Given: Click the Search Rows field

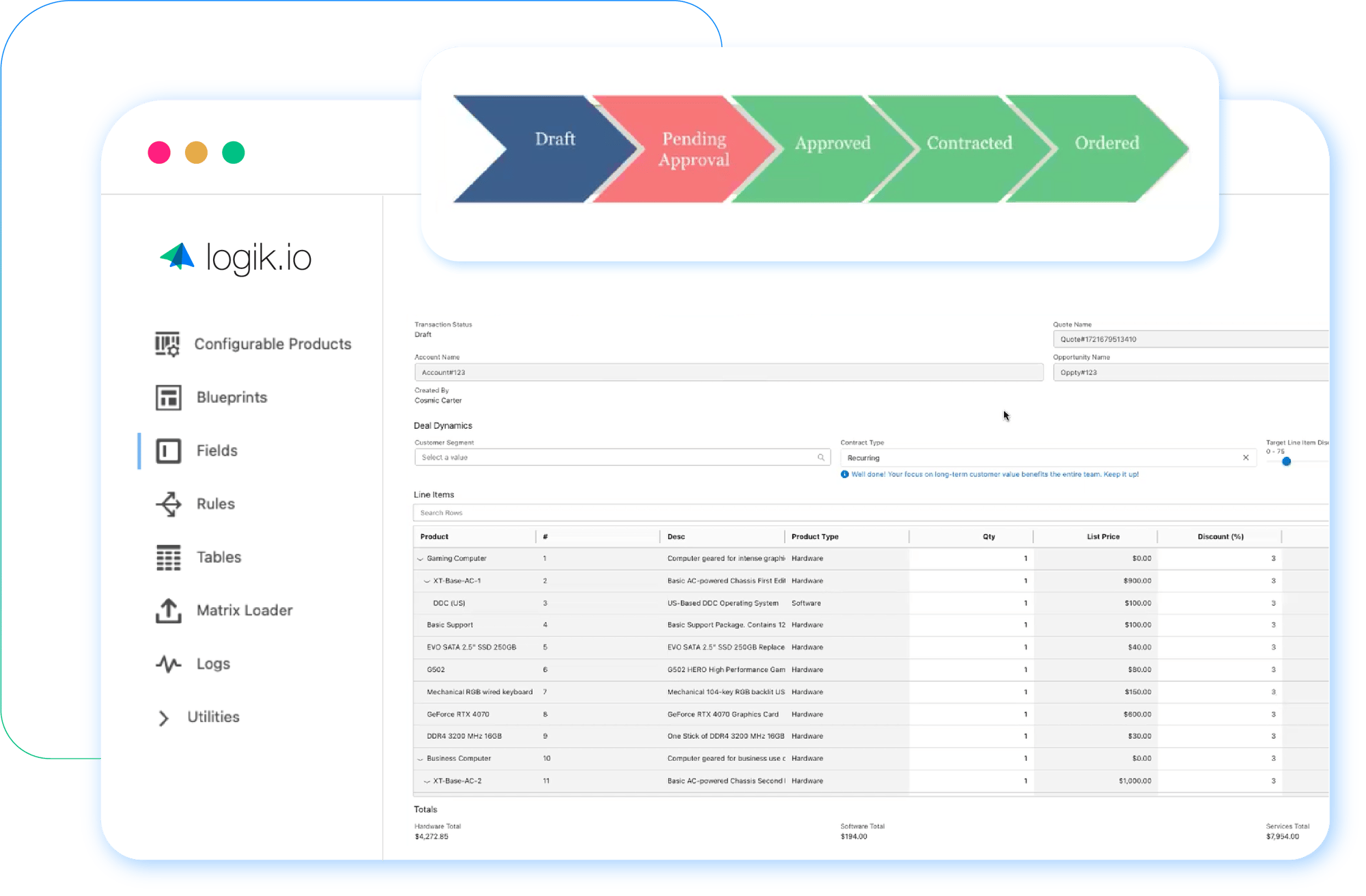Looking at the screenshot, I should pos(871,513).
